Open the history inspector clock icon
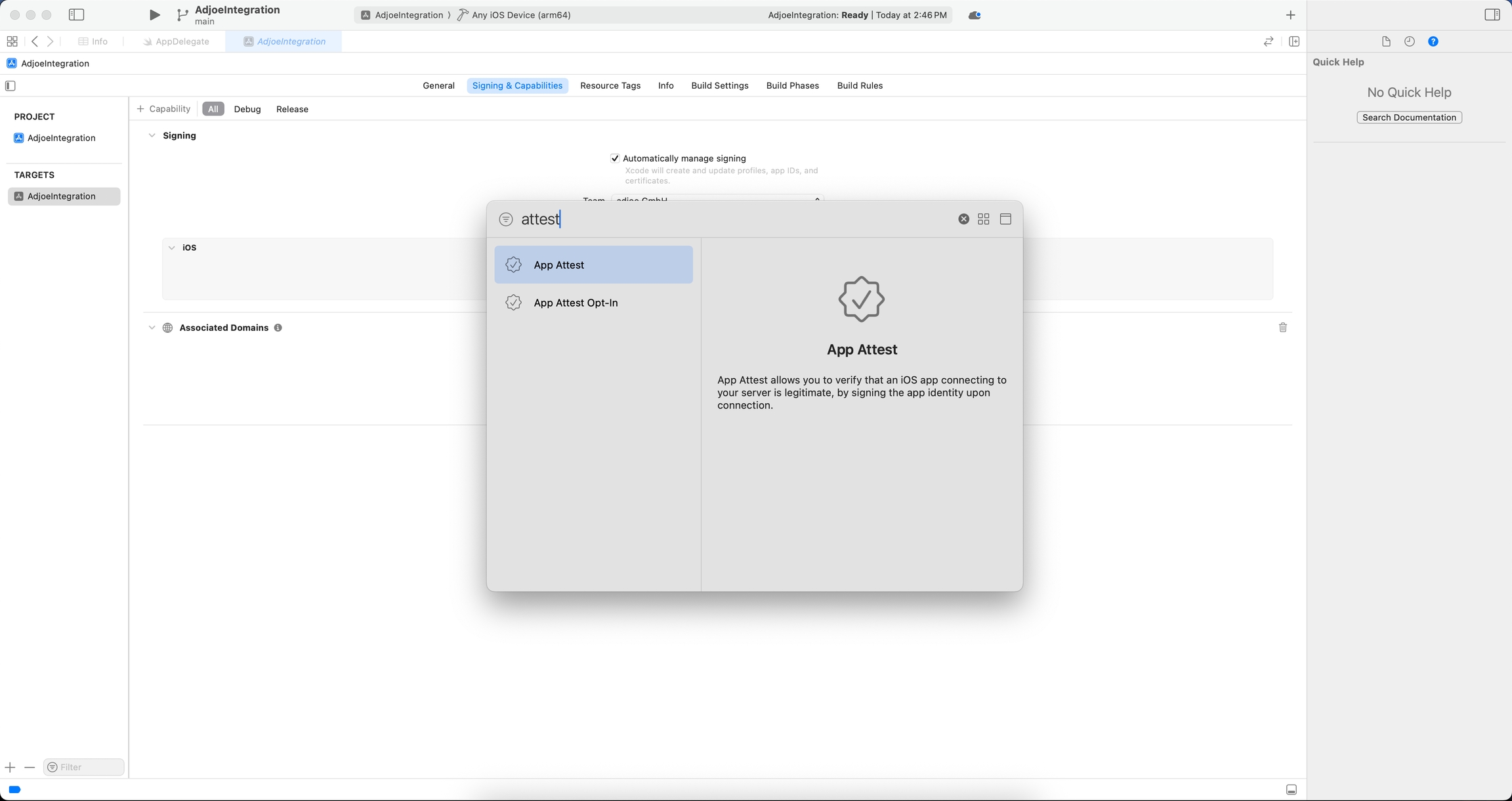 (1409, 41)
